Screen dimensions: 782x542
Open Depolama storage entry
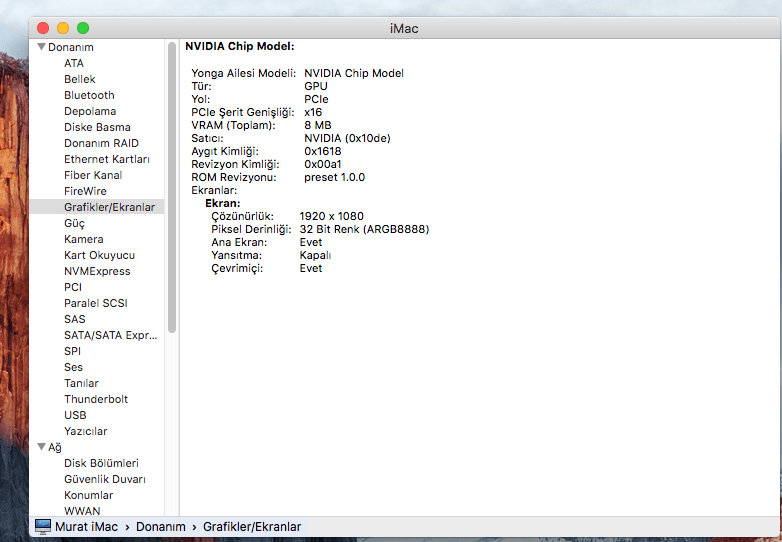(x=90, y=111)
